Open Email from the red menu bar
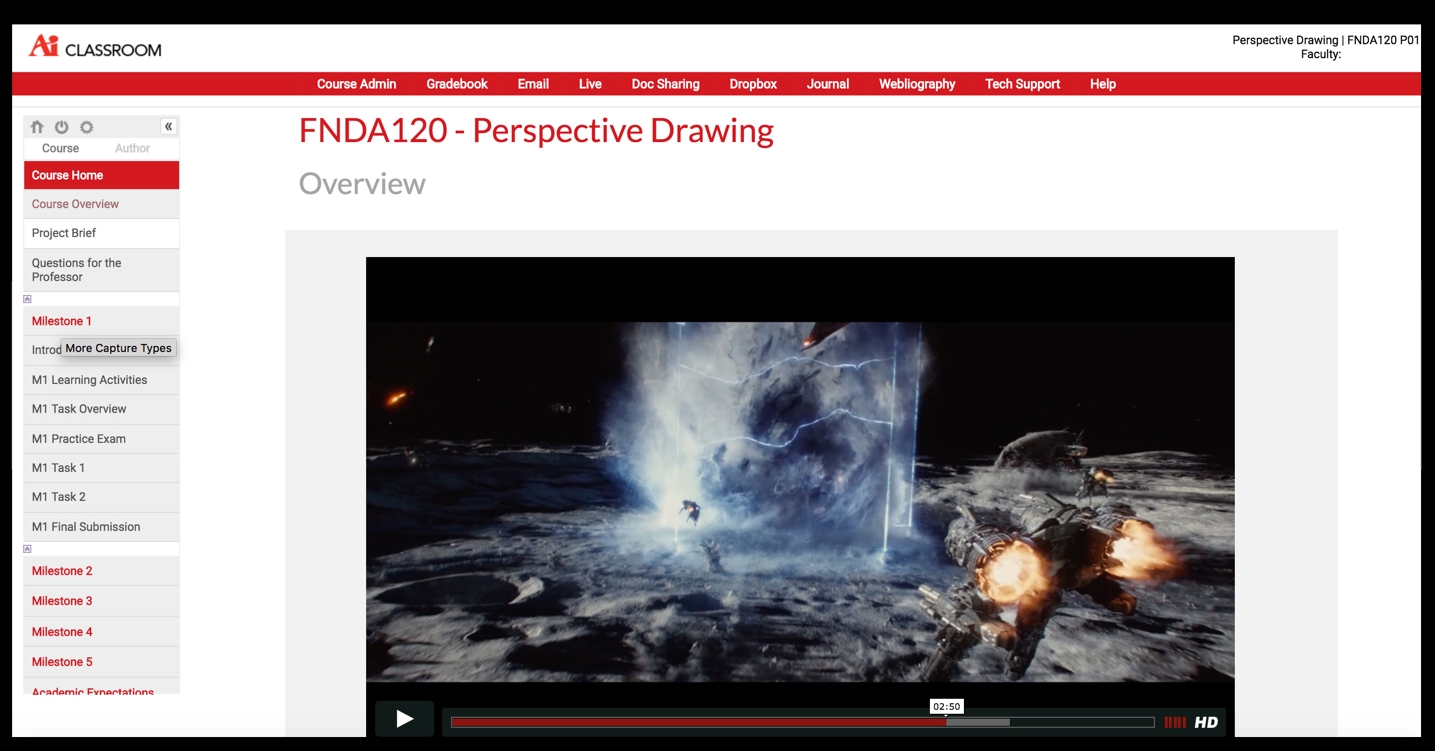This screenshot has width=1435, height=751. click(x=533, y=84)
